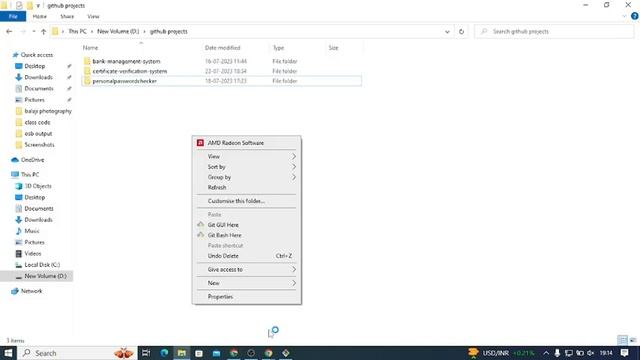Open the Windows Start menu
640x360 pixels.
click(x=8, y=353)
